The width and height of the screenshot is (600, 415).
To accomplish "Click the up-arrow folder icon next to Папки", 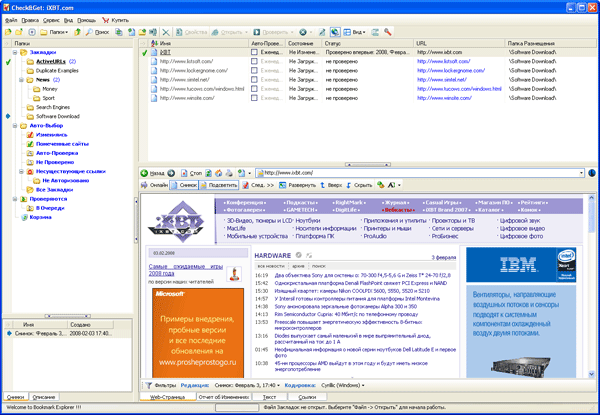I will (x=78, y=32).
